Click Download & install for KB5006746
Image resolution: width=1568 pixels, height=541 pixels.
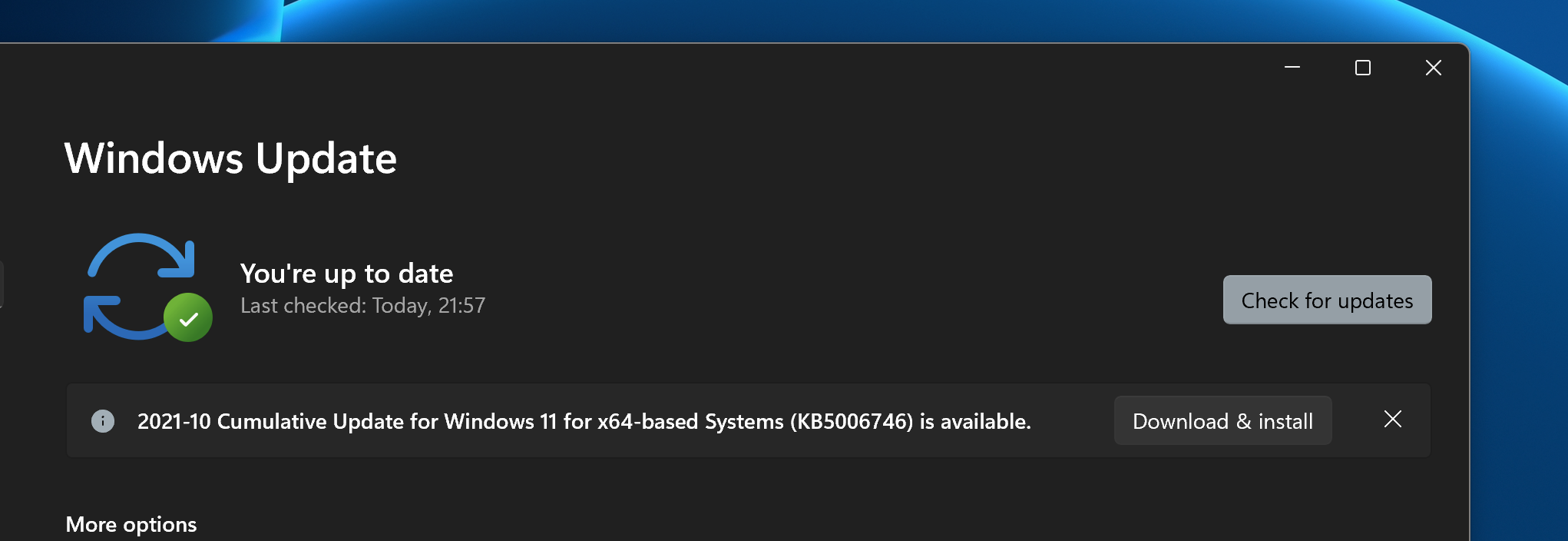point(1222,420)
